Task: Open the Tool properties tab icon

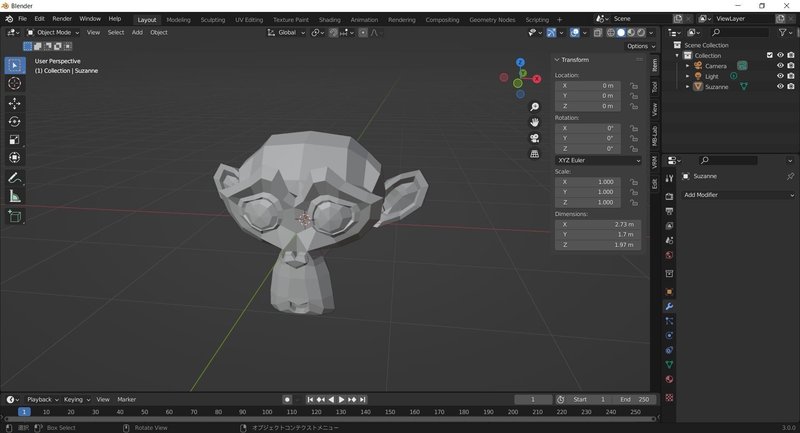Action: 669,178
